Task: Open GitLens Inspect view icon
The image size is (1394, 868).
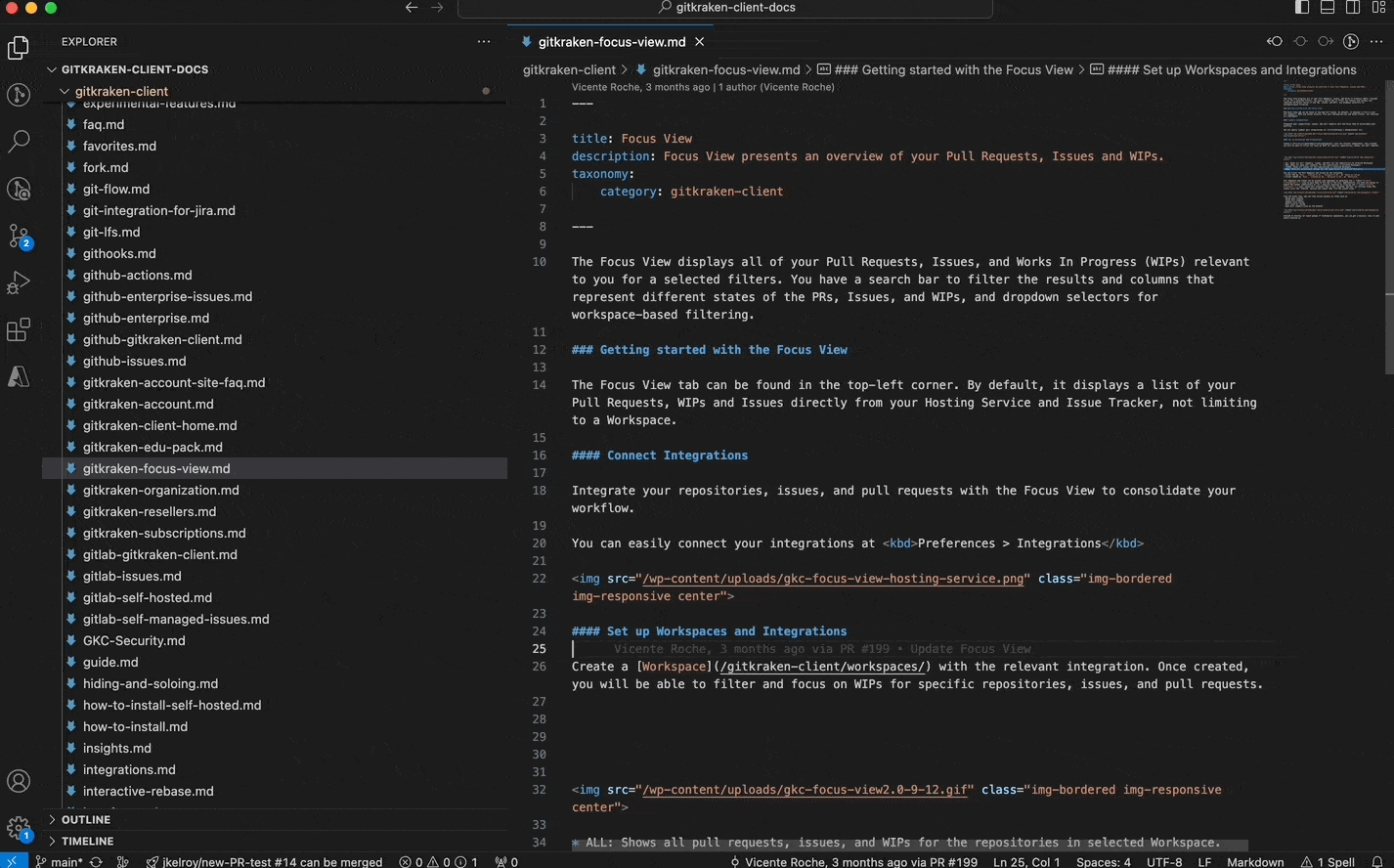Action: [19, 189]
